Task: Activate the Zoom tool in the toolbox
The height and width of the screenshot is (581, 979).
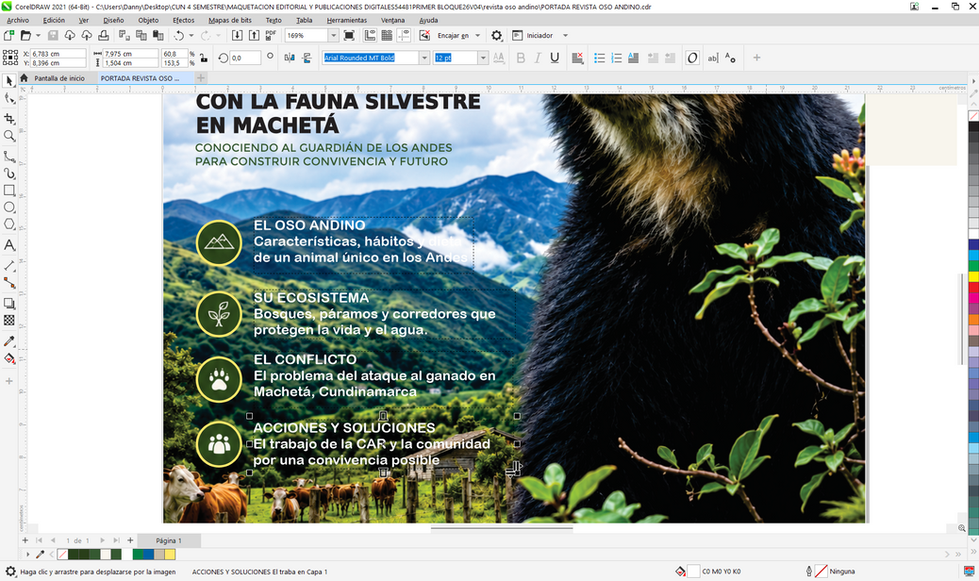Action: (9, 136)
